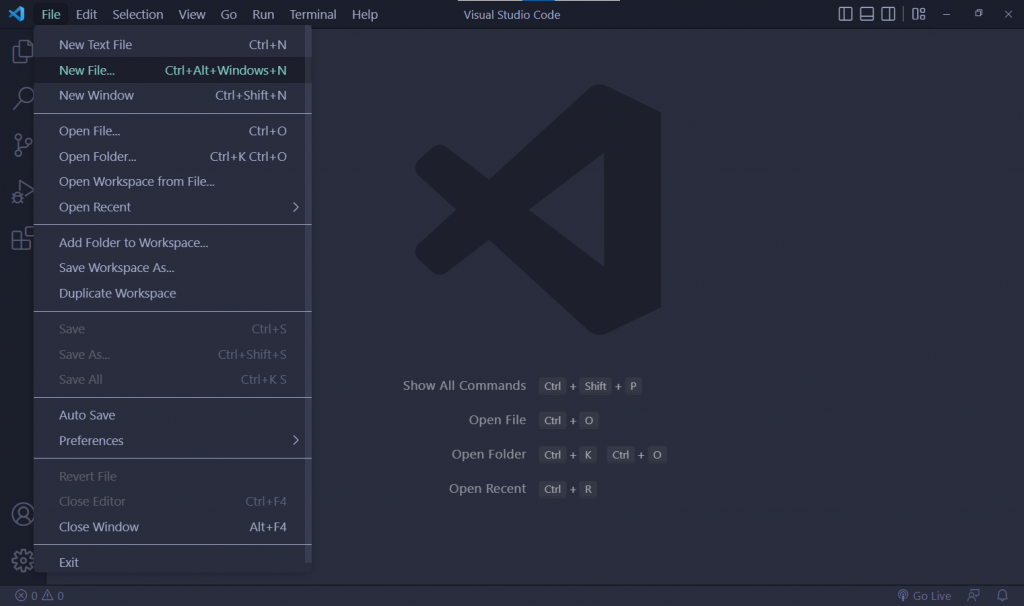Open the Help menu
This screenshot has width=1024, height=606.
pos(365,14)
